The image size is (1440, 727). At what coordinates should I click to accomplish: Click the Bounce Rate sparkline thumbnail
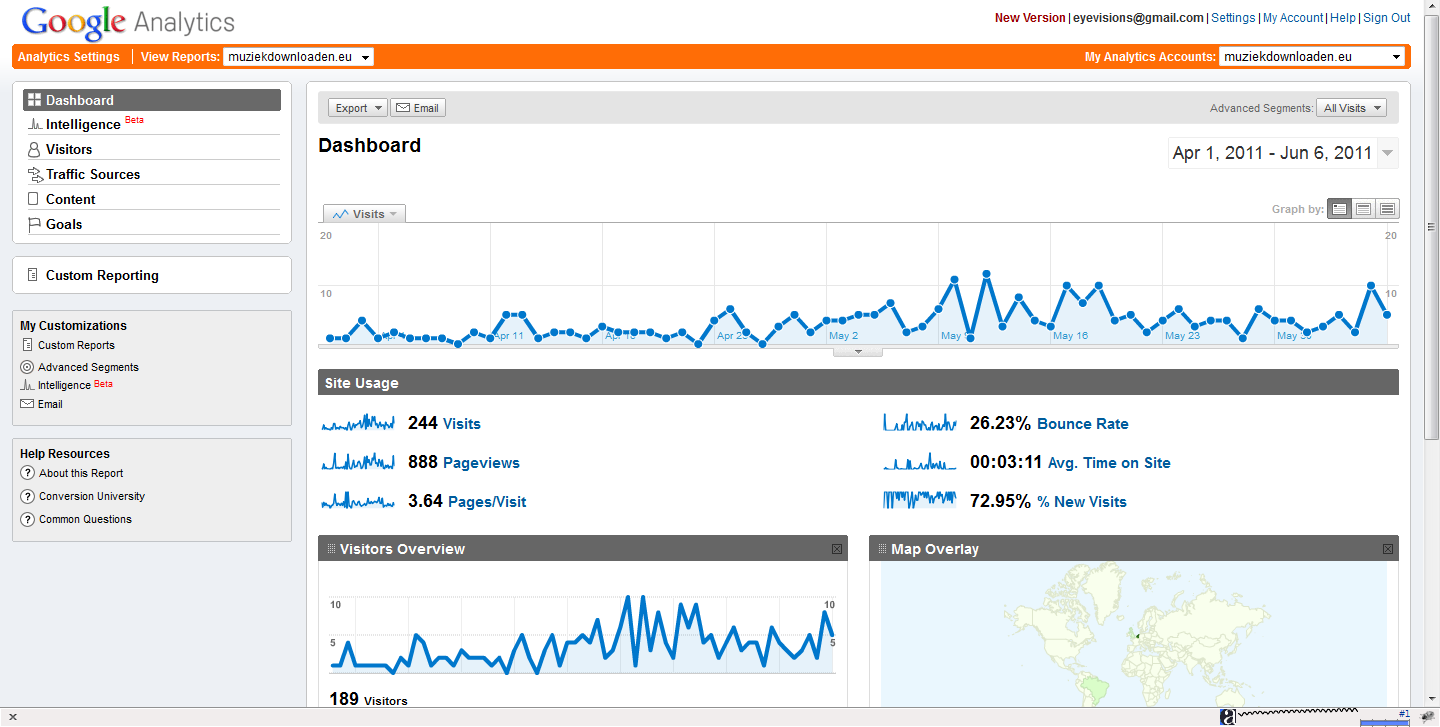(x=920, y=423)
